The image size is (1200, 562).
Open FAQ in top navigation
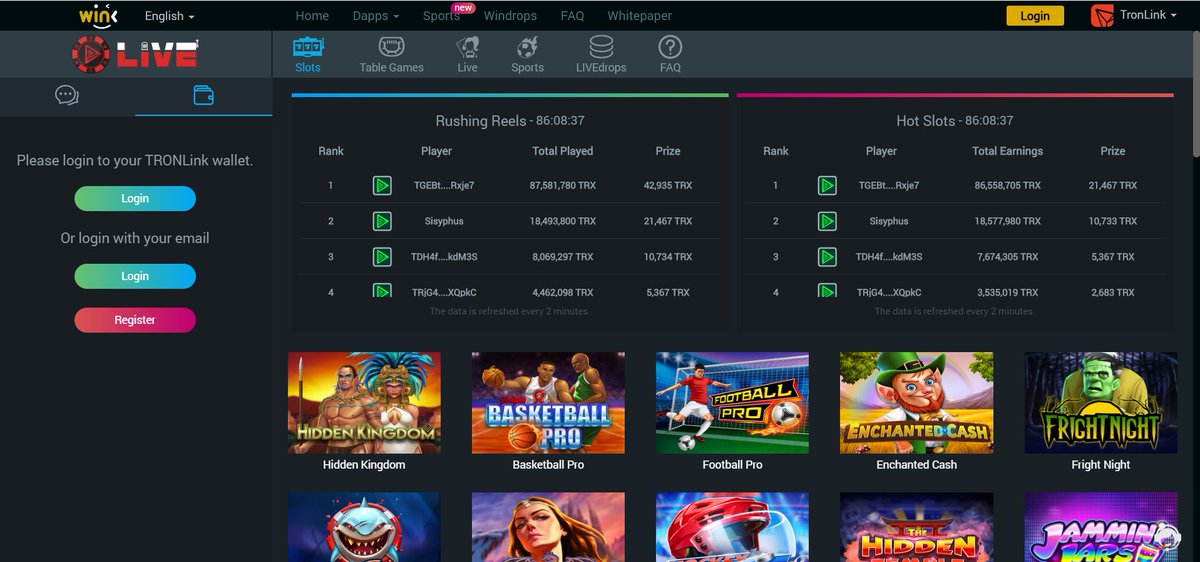pos(572,16)
